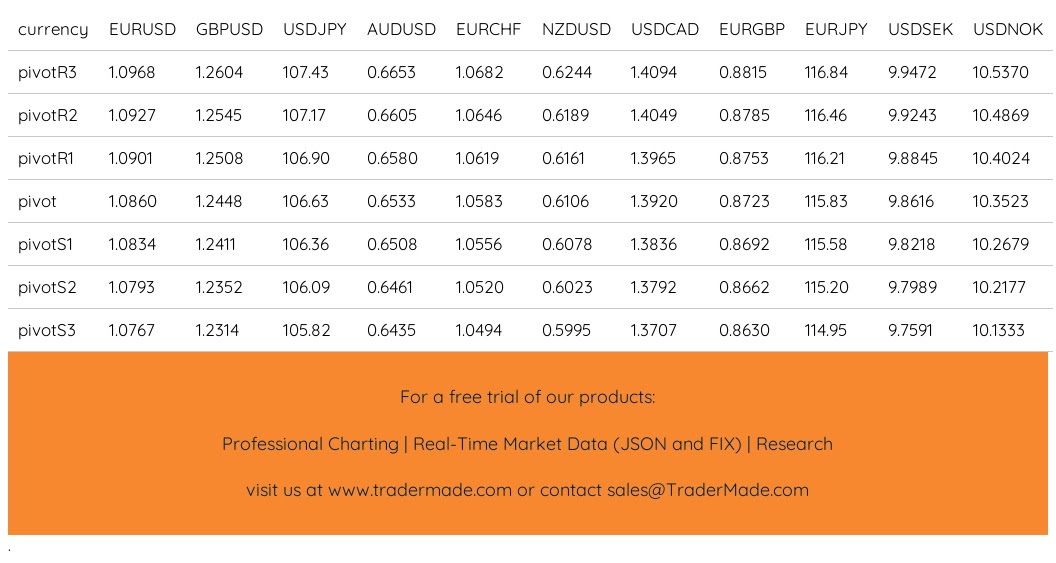Select Real-Time Market Data (JSON and FIX)
Screen dimensions: 1056x563
[577, 444]
